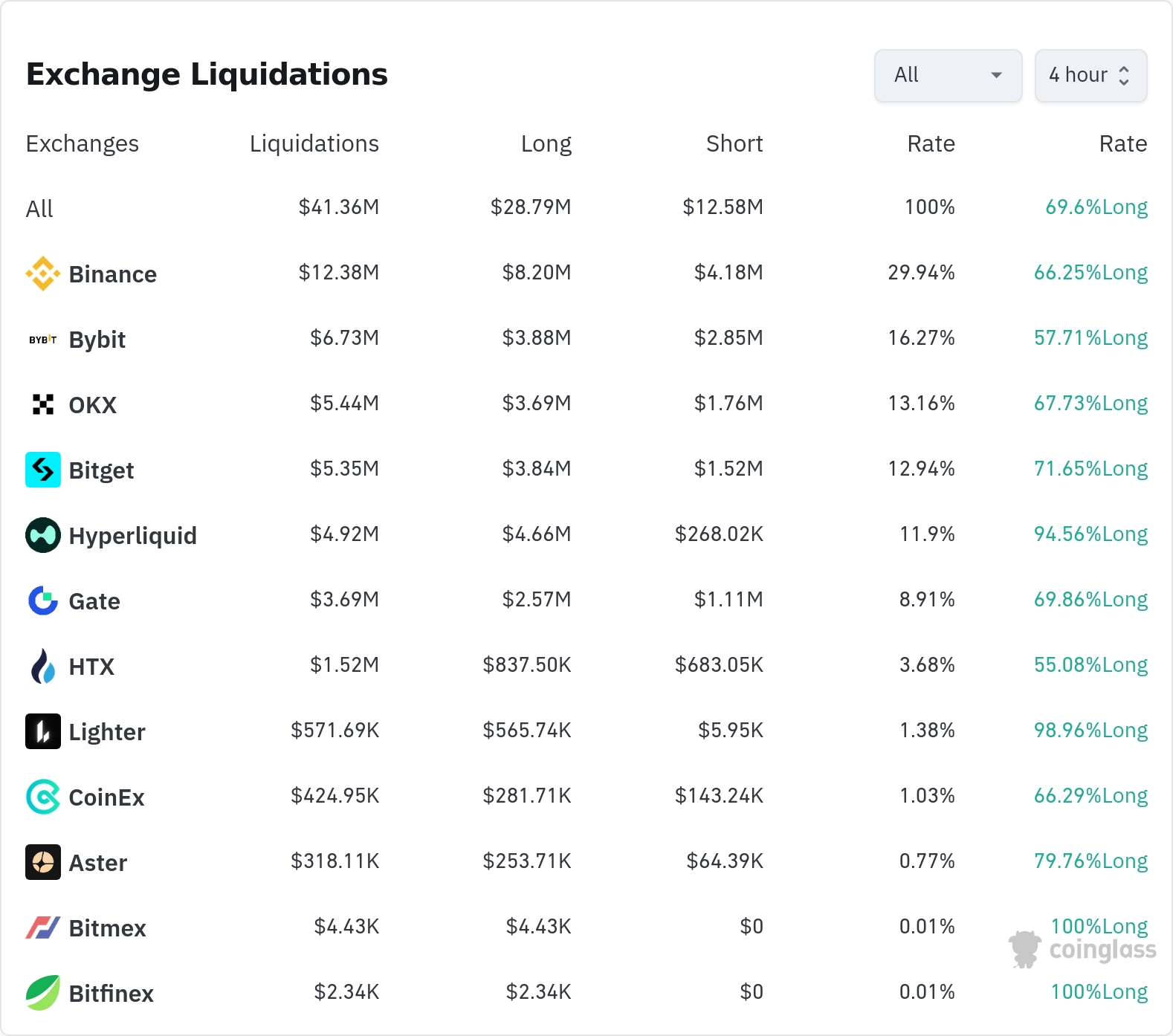This screenshot has height=1036, width=1173.
Task: Open the Binance exchange name link
Action: (112, 274)
